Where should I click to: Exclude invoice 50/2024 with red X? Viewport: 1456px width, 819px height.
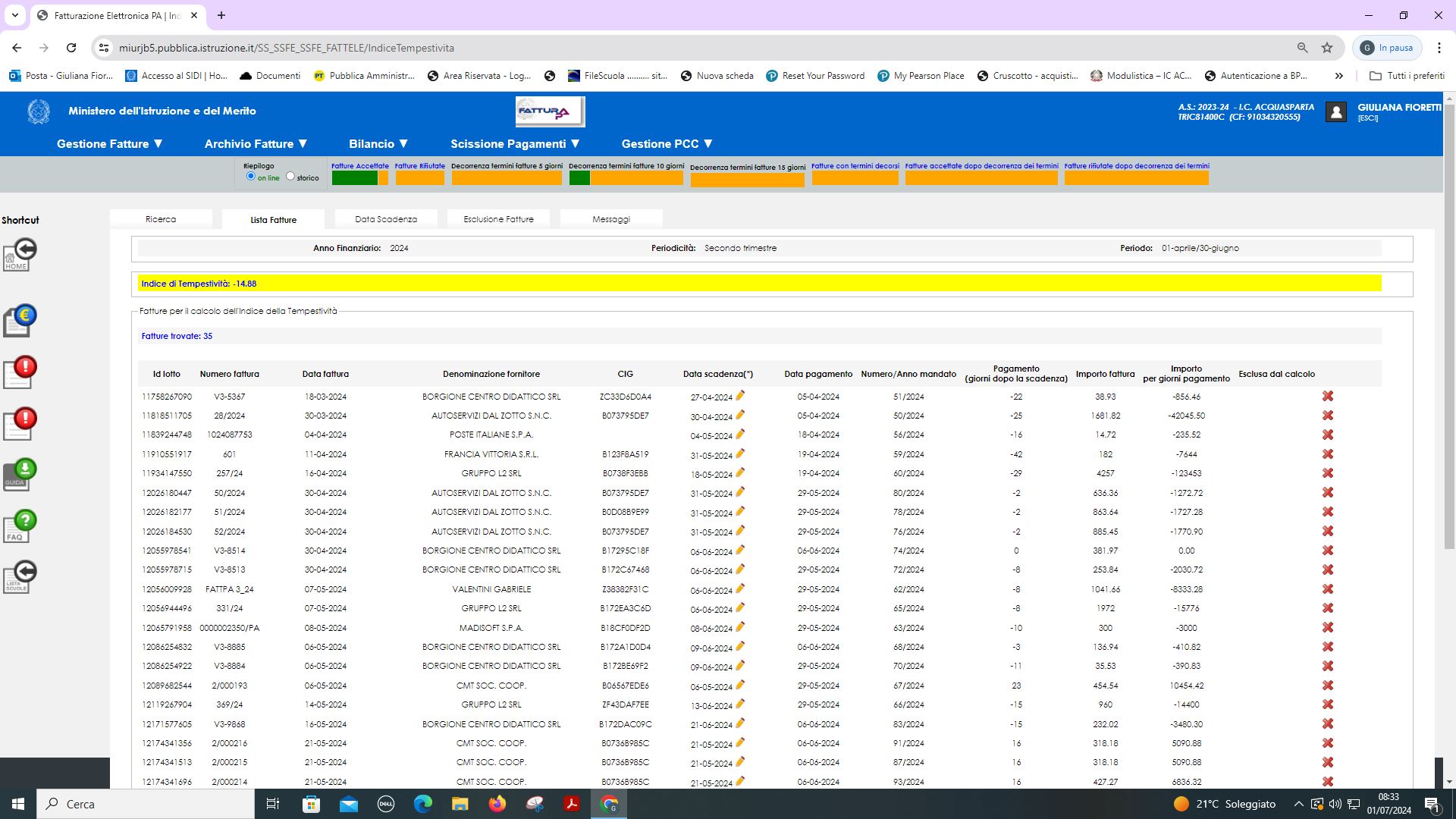(x=1328, y=493)
